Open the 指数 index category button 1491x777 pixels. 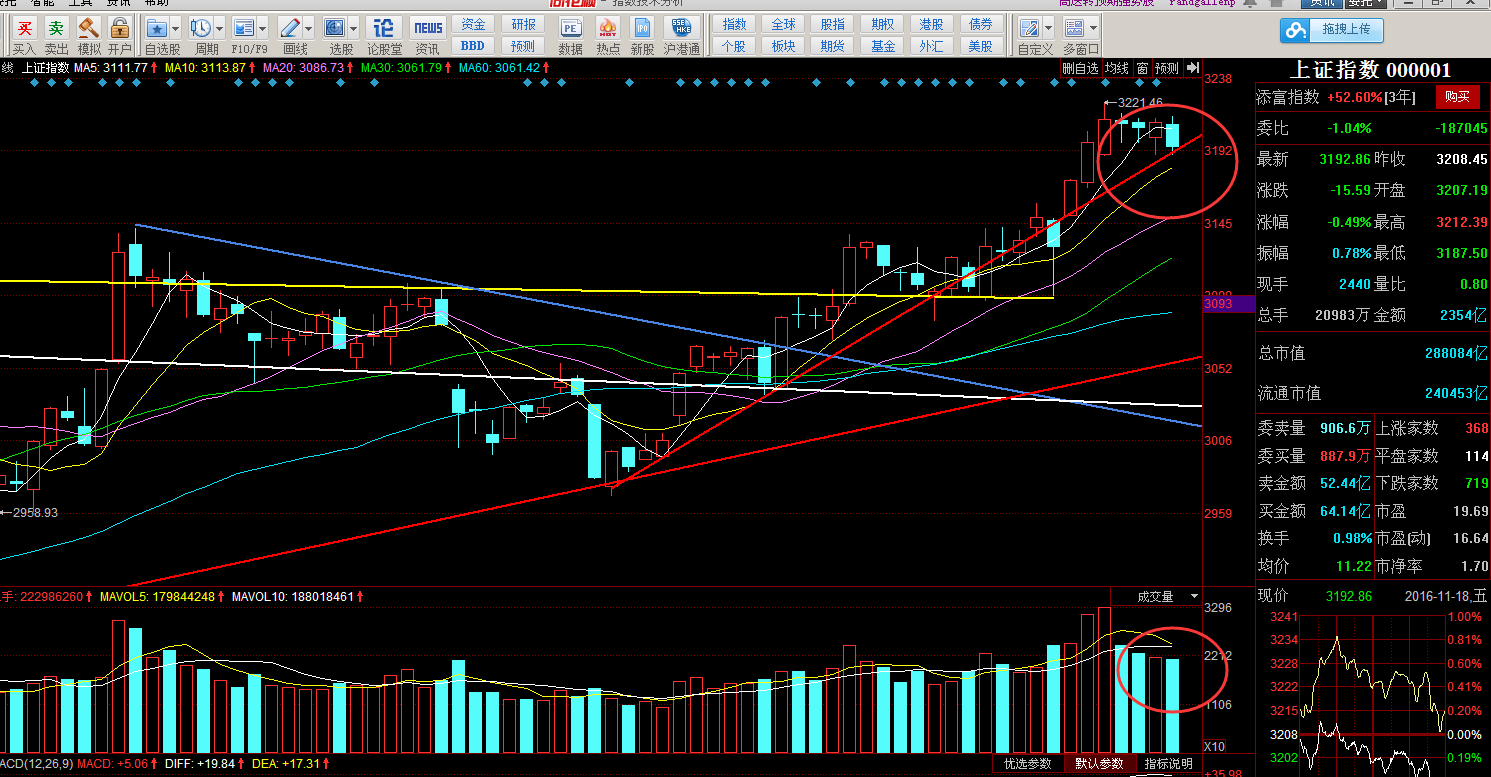734,24
